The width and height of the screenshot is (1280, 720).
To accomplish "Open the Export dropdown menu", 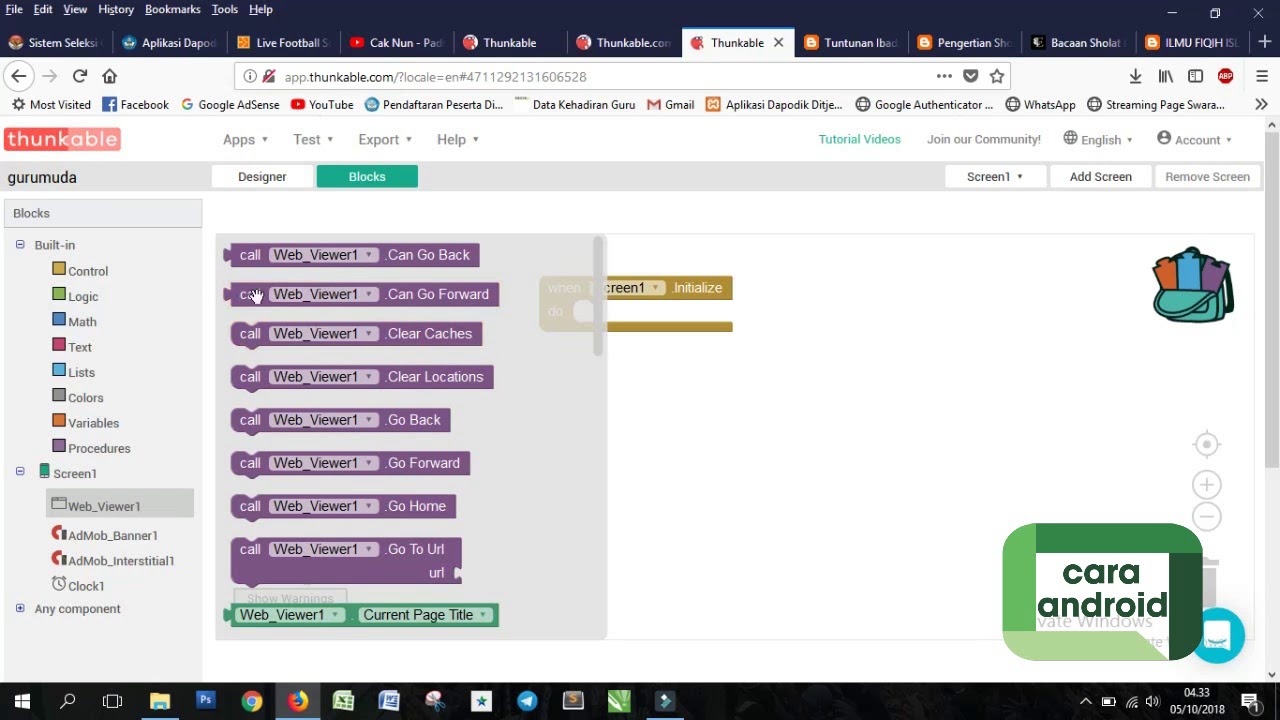I will (x=386, y=139).
